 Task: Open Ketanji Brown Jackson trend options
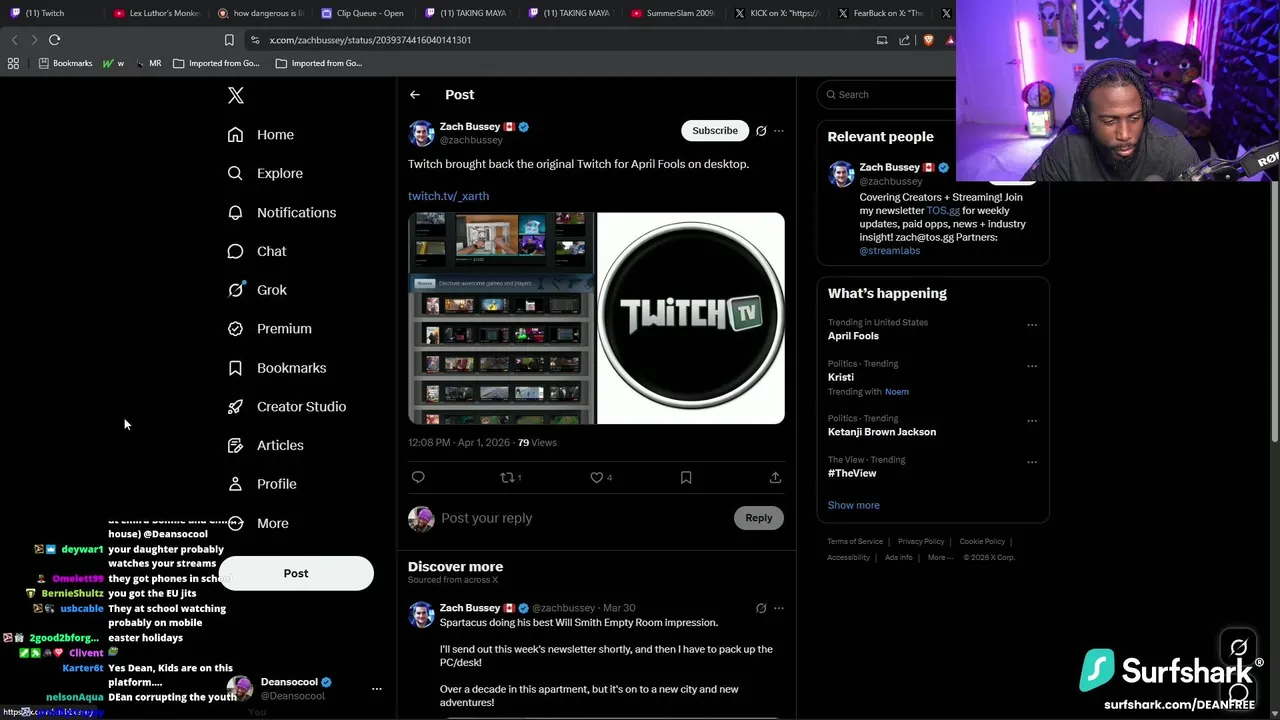pos(1032,421)
